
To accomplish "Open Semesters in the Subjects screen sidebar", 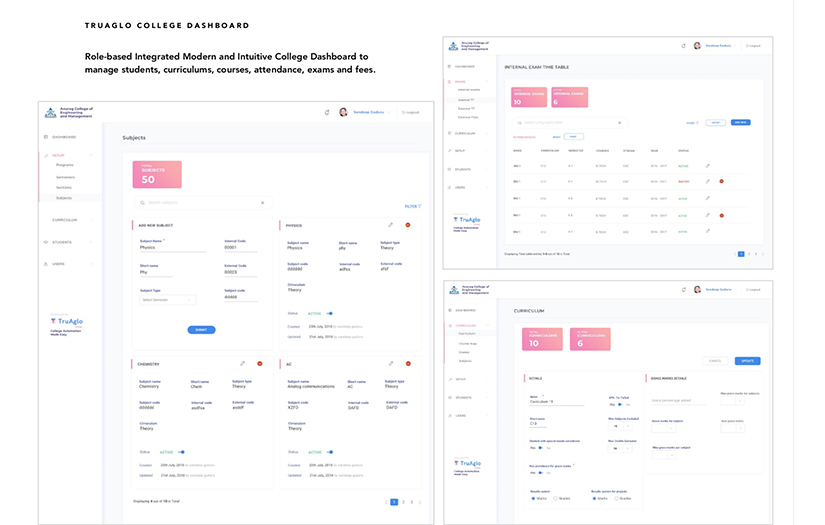I will 65,177.
